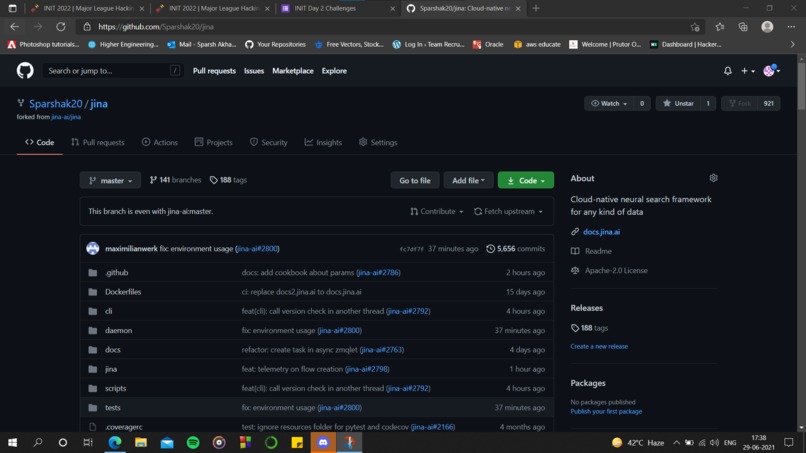Image resolution: width=806 pixels, height=453 pixels.
Task: Open the jina-ai/jina forked-from link
Action: click(x=66, y=117)
